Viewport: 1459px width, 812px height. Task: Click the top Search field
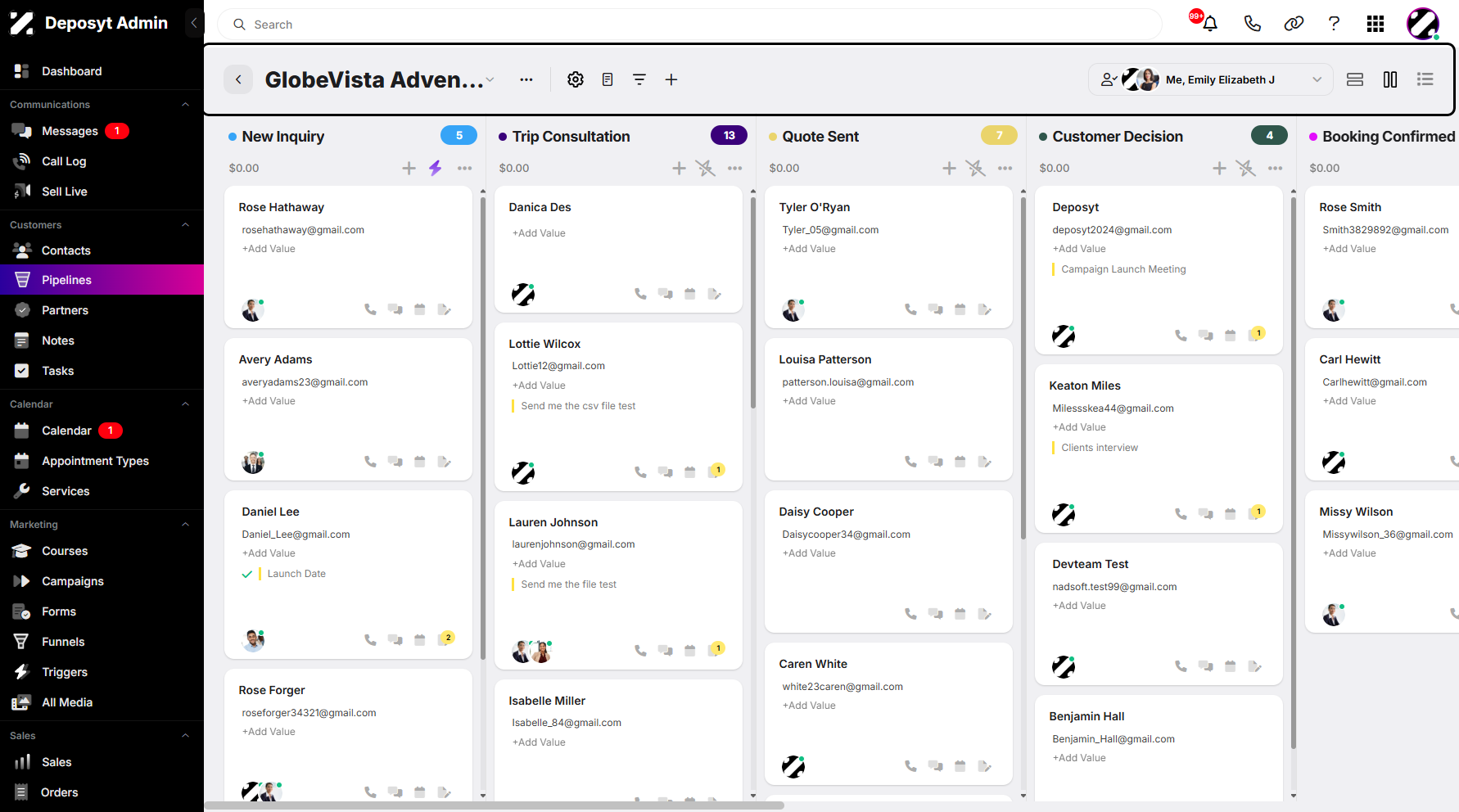[x=689, y=25]
